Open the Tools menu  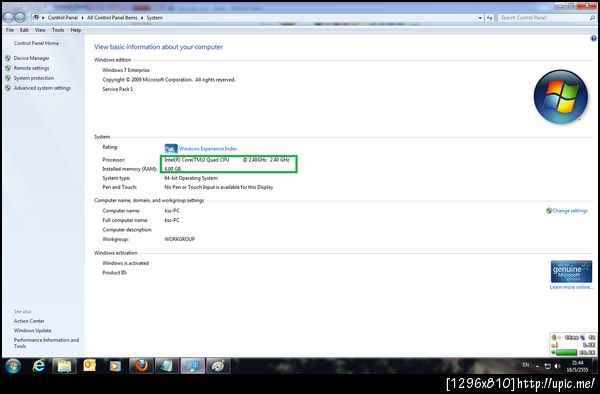click(58, 30)
